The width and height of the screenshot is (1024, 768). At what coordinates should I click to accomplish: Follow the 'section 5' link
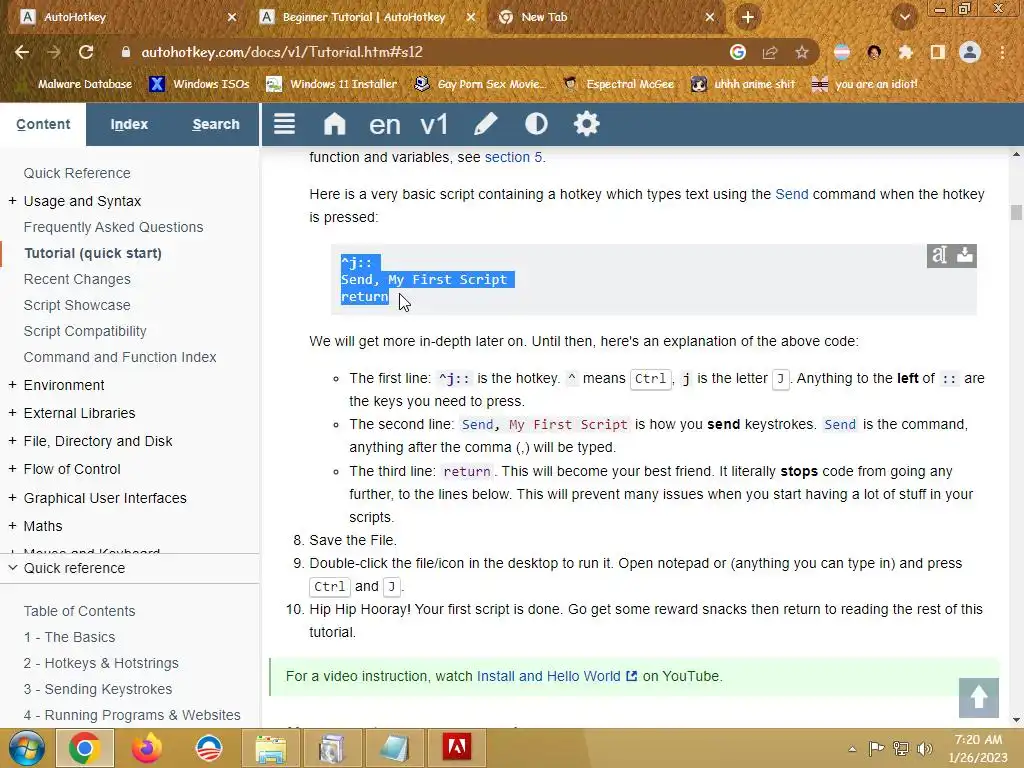(x=513, y=157)
